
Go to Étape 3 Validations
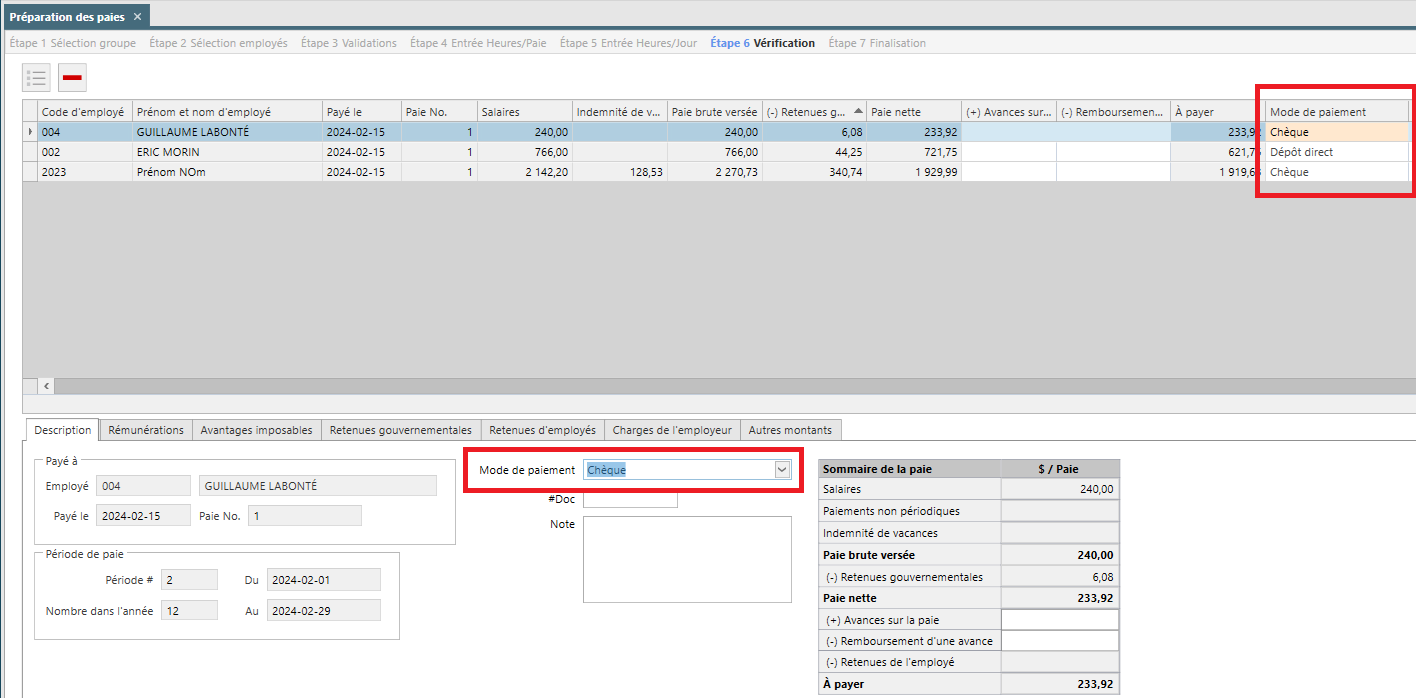(349, 43)
